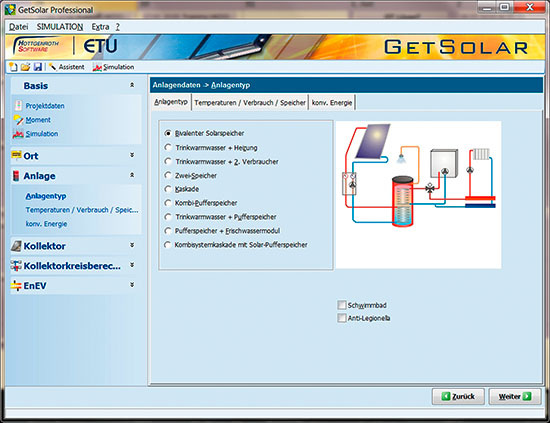
Task: Launch the Assistent wizard from the toolbar
Action: (x=67, y=67)
